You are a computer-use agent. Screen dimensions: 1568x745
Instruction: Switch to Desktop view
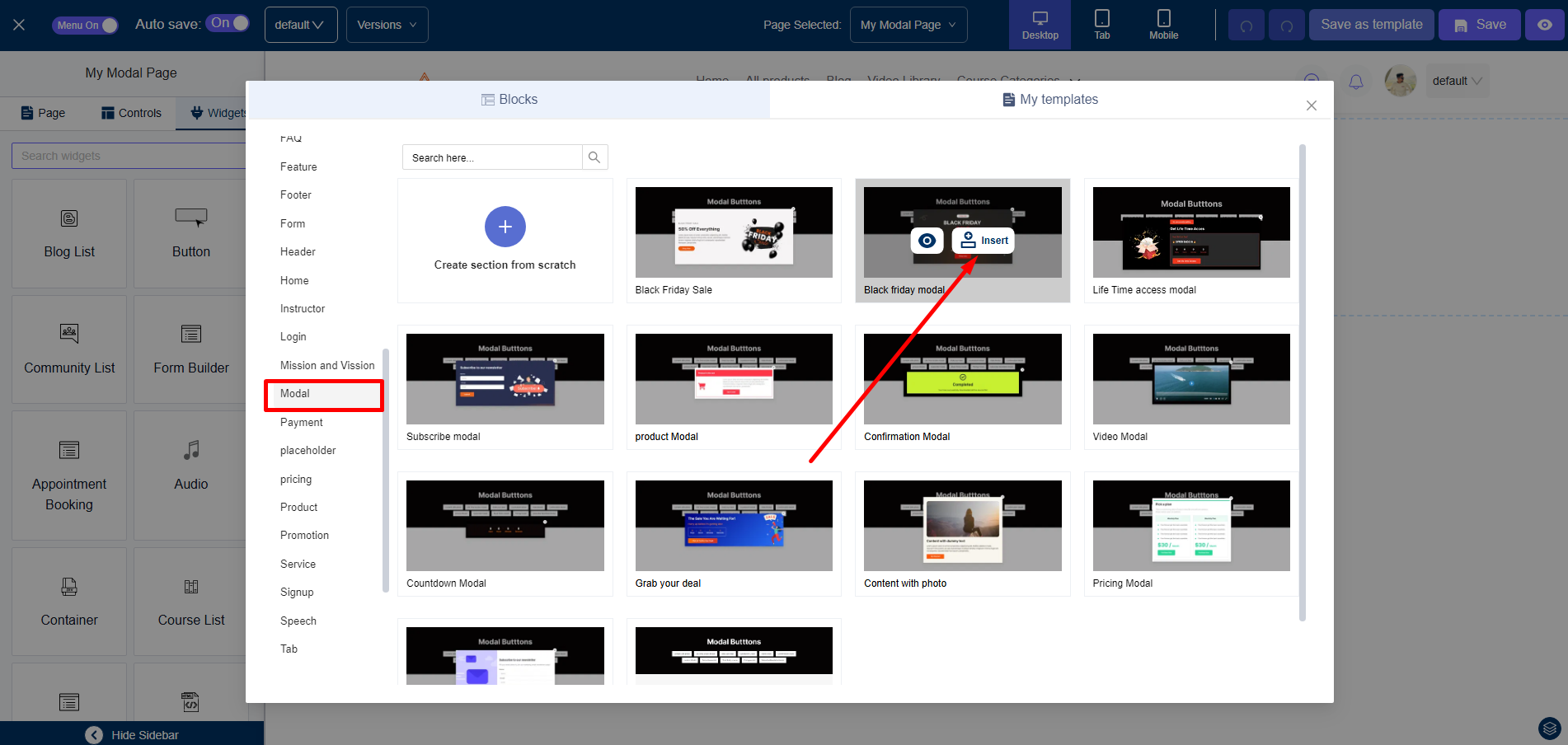tap(1040, 25)
